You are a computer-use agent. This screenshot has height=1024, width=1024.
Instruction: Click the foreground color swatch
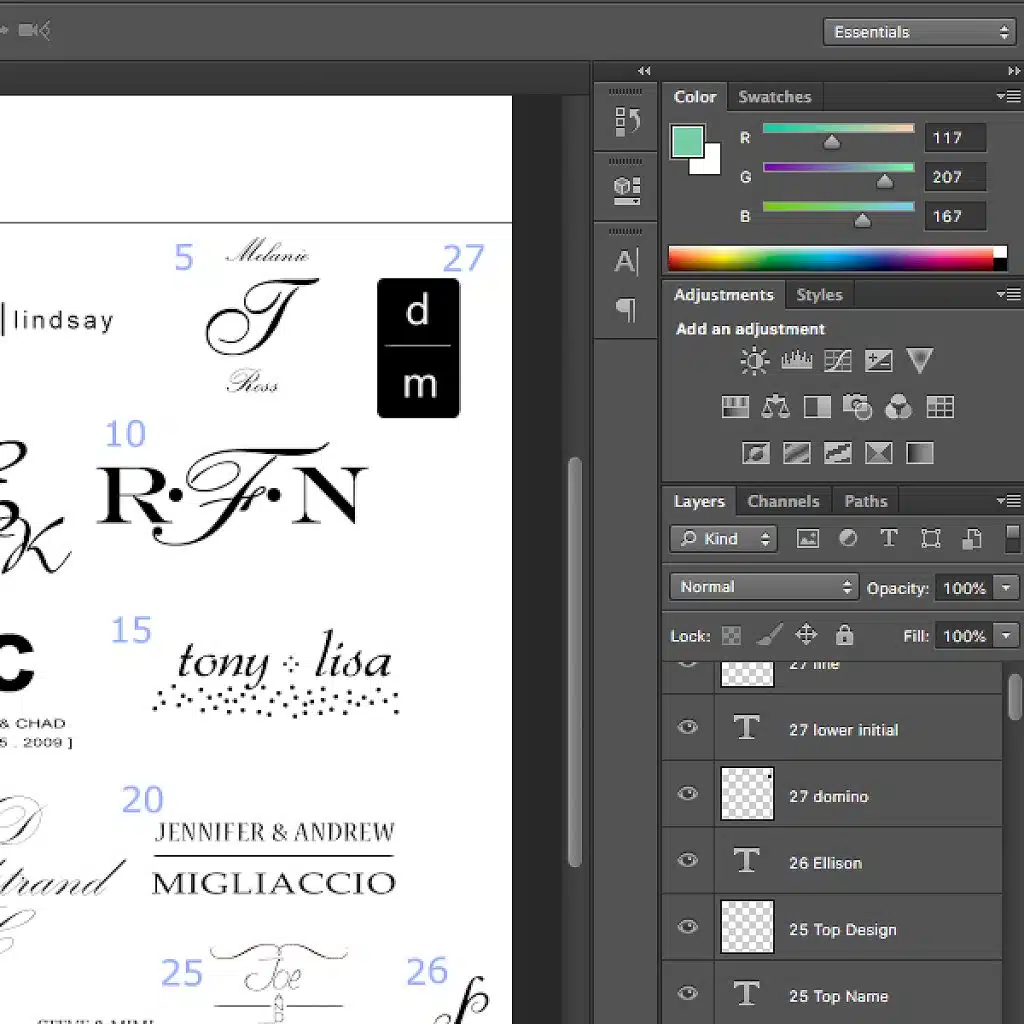pos(687,142)
